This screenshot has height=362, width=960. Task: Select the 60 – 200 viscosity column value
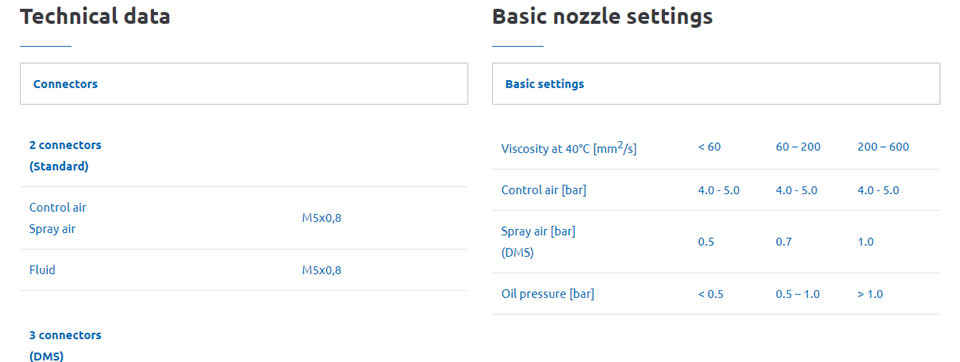point(798,147)
